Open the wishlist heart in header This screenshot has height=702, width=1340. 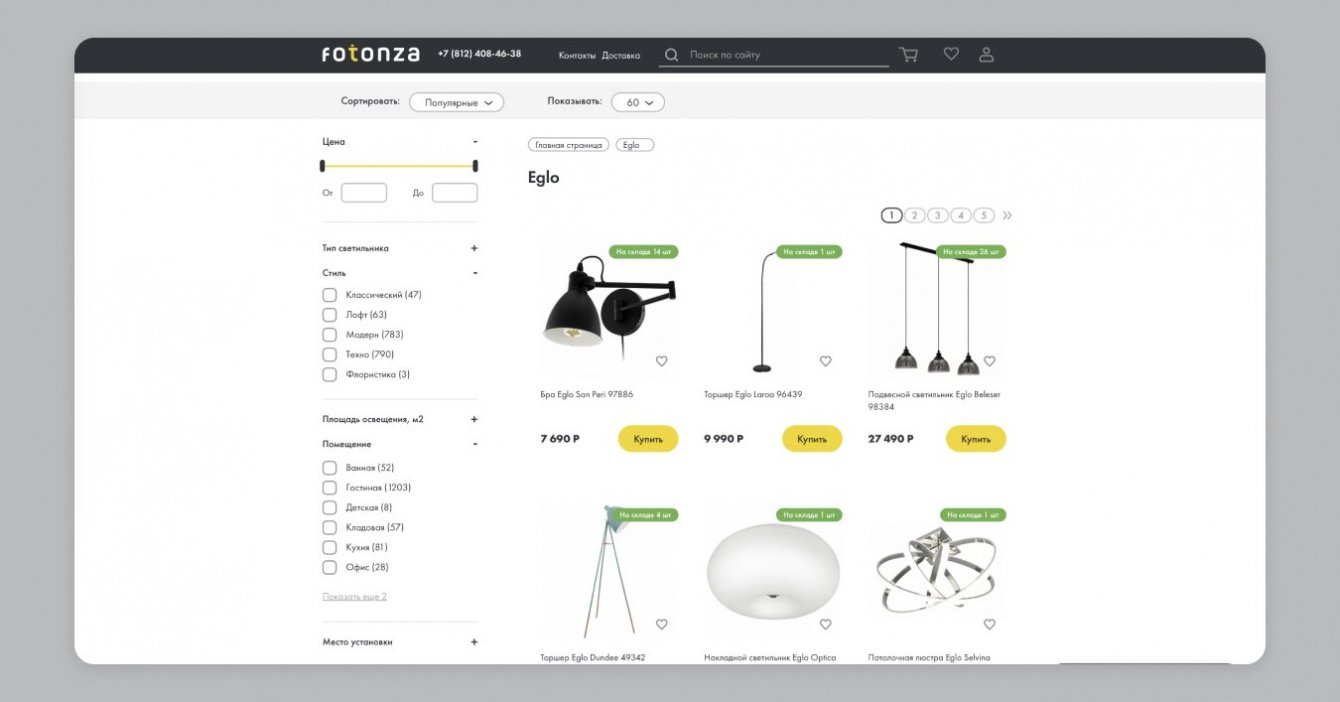[x=951, y=54]
